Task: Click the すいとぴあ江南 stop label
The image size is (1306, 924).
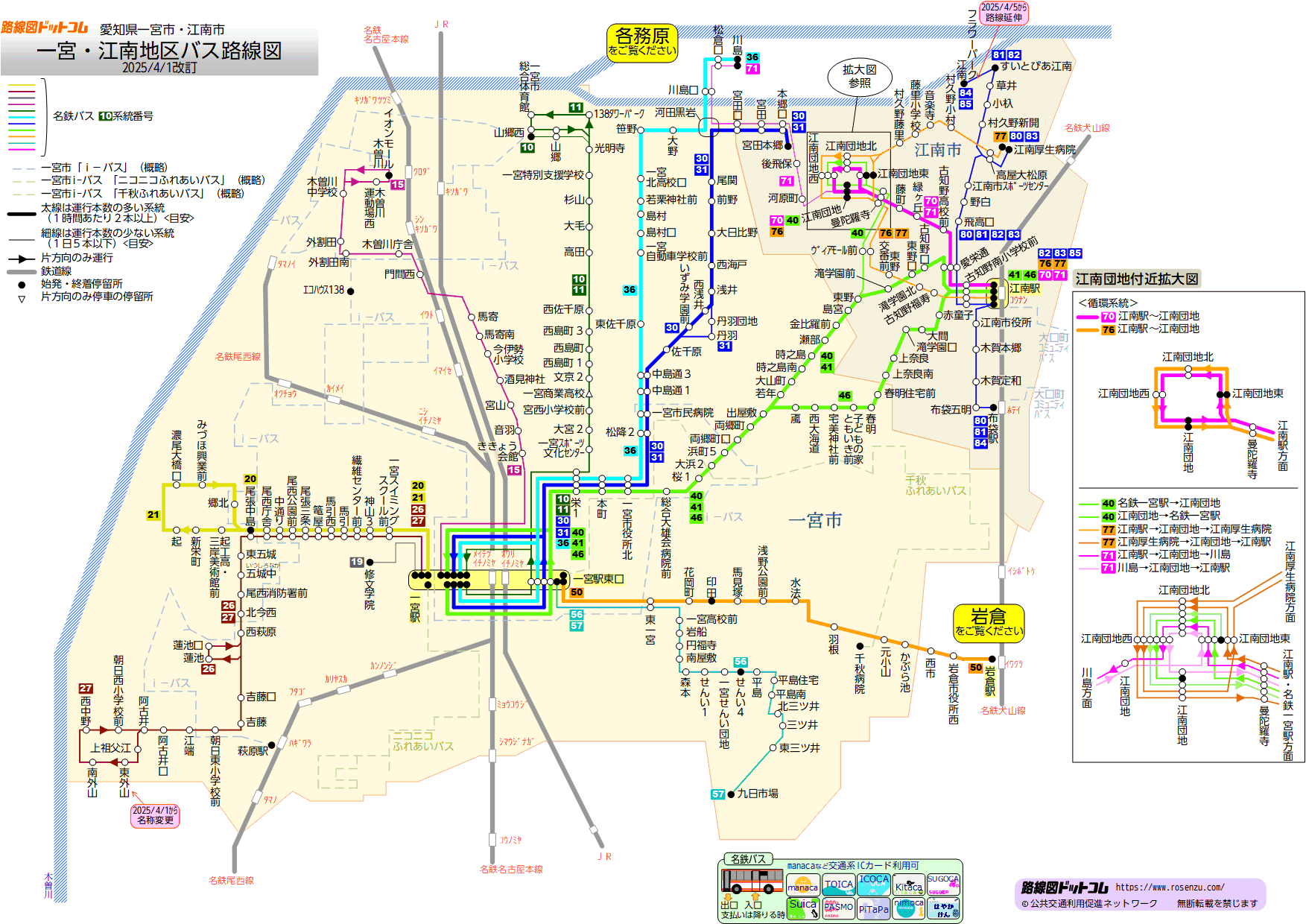Action: coord(1036,66)
